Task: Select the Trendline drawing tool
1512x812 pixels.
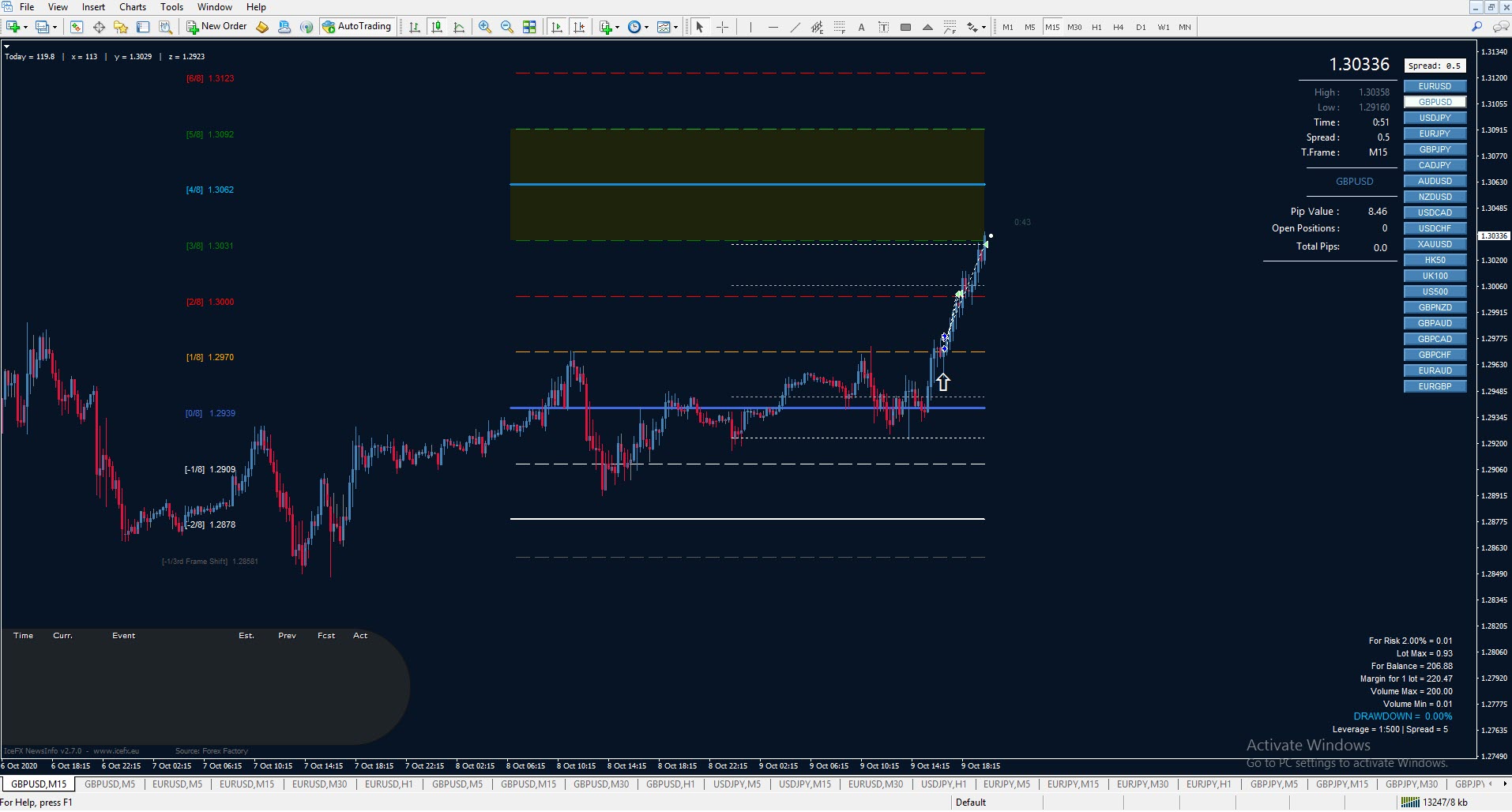Action: 795,27
